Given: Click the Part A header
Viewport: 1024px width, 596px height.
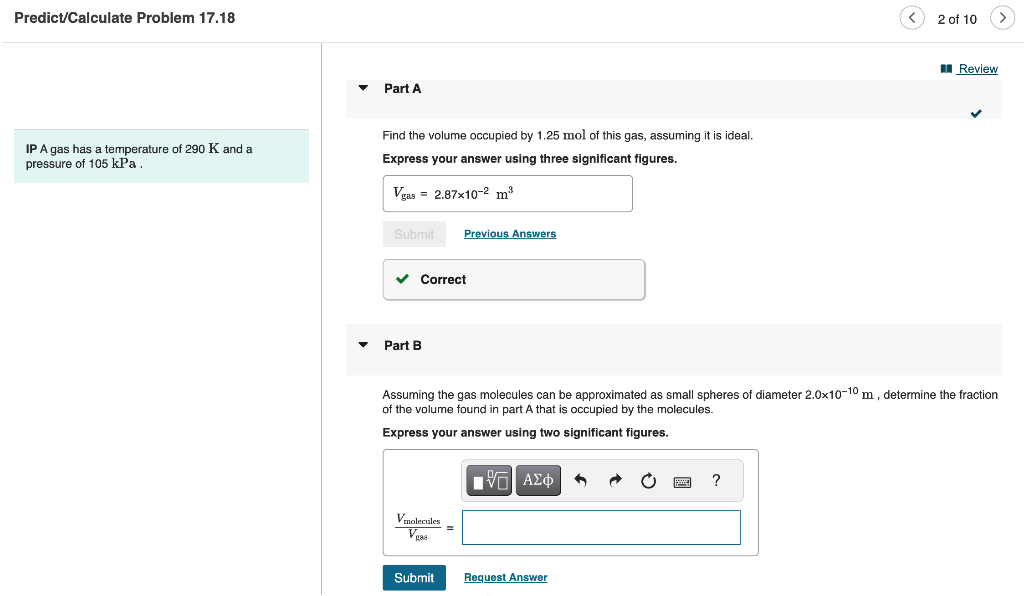Looking at the screenshot, I should click(x=404, y=88).
